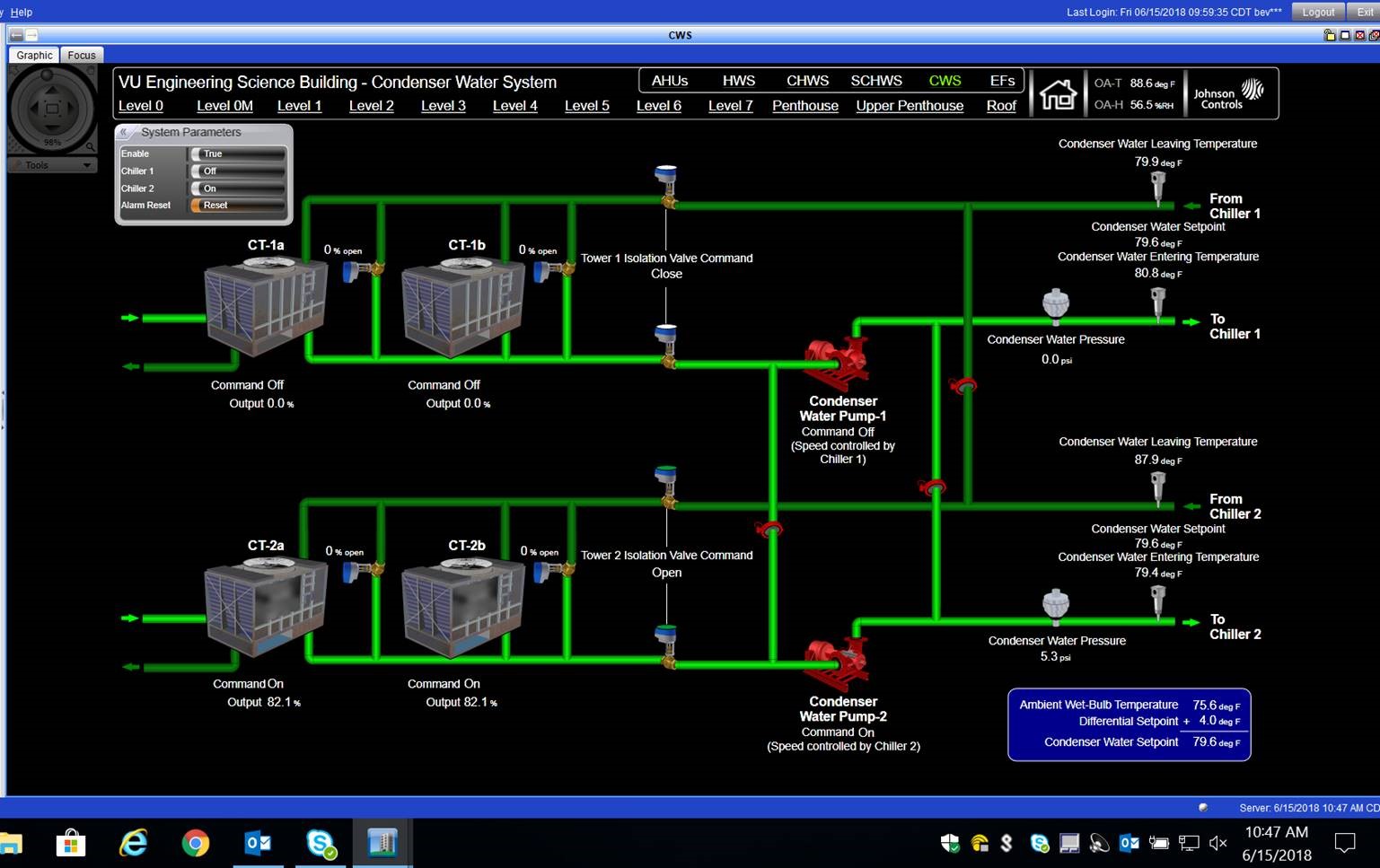Switch to the Focus tab
The width and height of the screenshot is (1380, 868).
pos(82,55)
